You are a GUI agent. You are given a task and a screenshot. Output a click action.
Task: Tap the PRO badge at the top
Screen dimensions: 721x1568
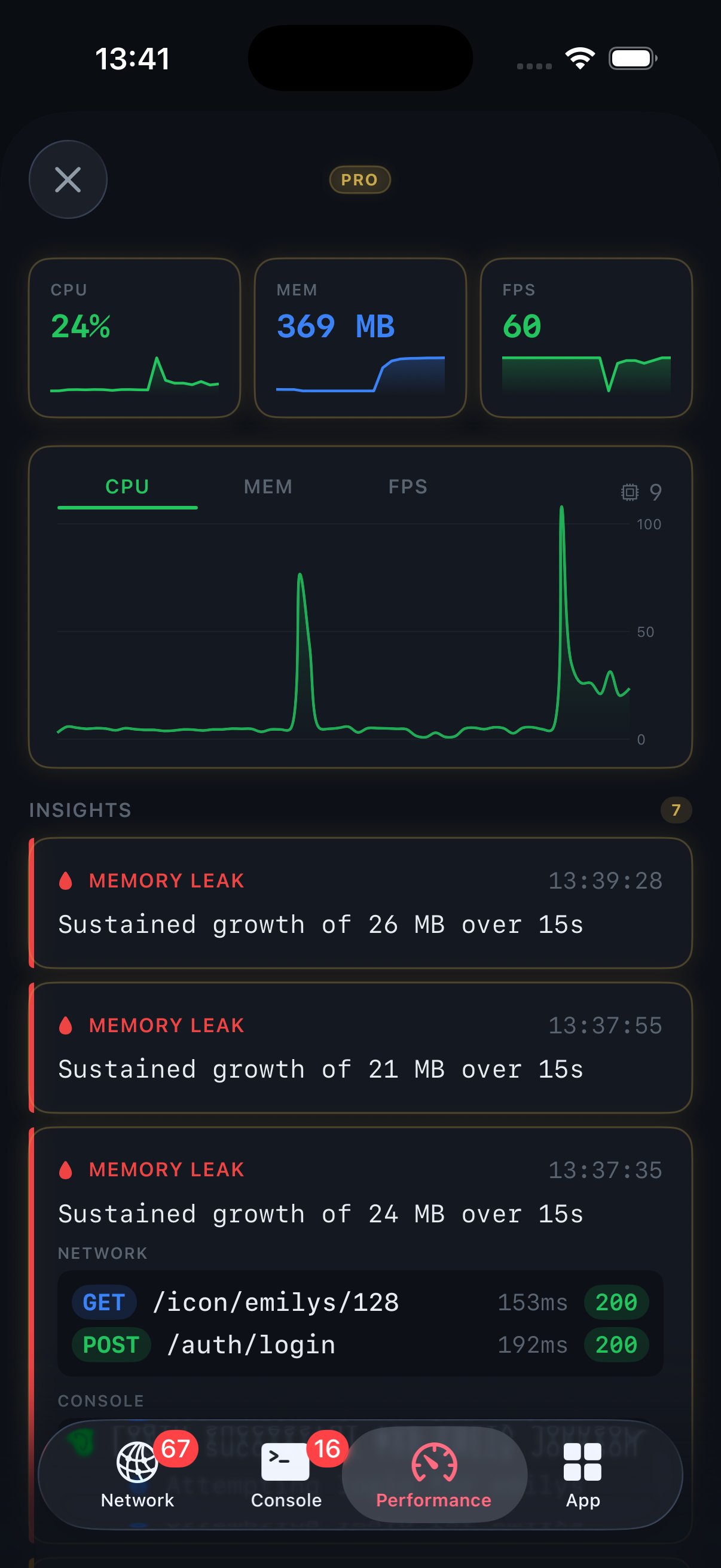point(359,179)
